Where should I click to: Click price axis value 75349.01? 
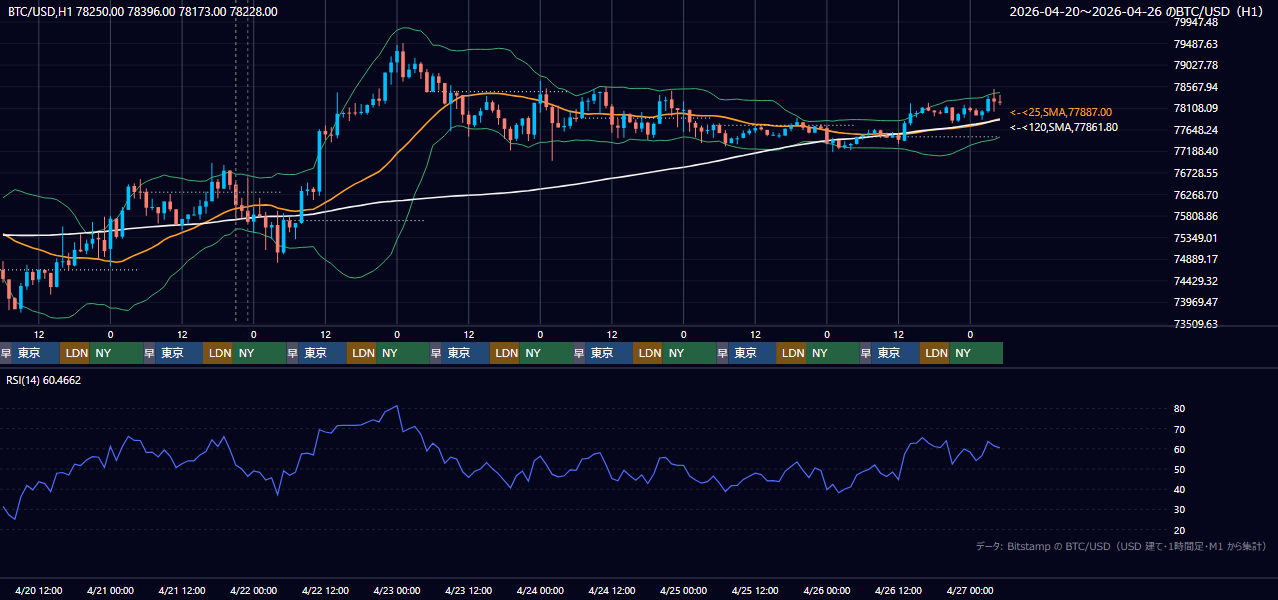click(1195, 238)
